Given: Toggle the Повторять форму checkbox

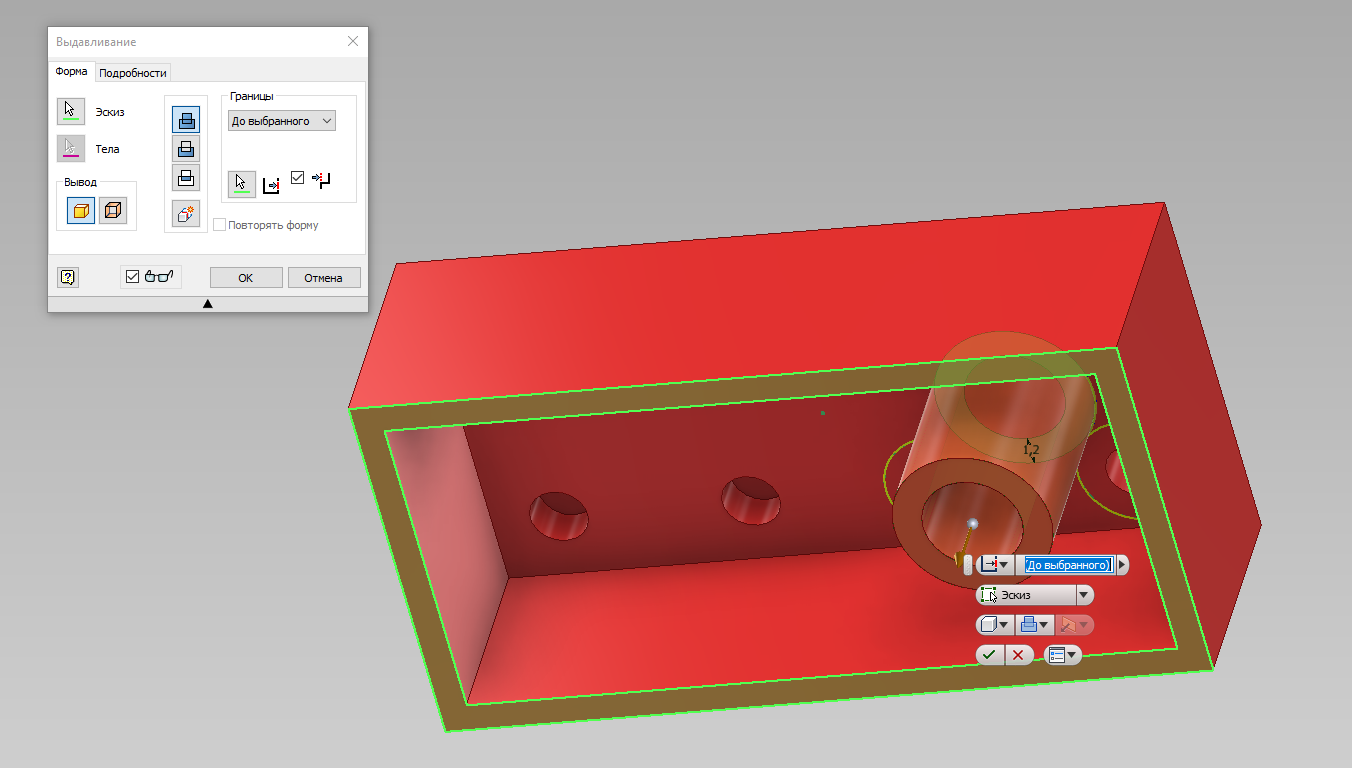Looking at the screenshot, I should 220,225.
